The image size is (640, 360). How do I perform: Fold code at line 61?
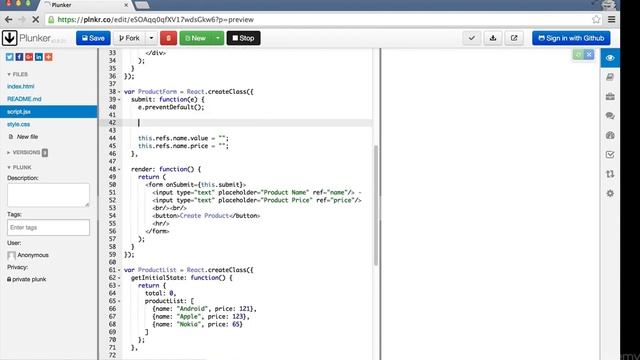(119, 270)
